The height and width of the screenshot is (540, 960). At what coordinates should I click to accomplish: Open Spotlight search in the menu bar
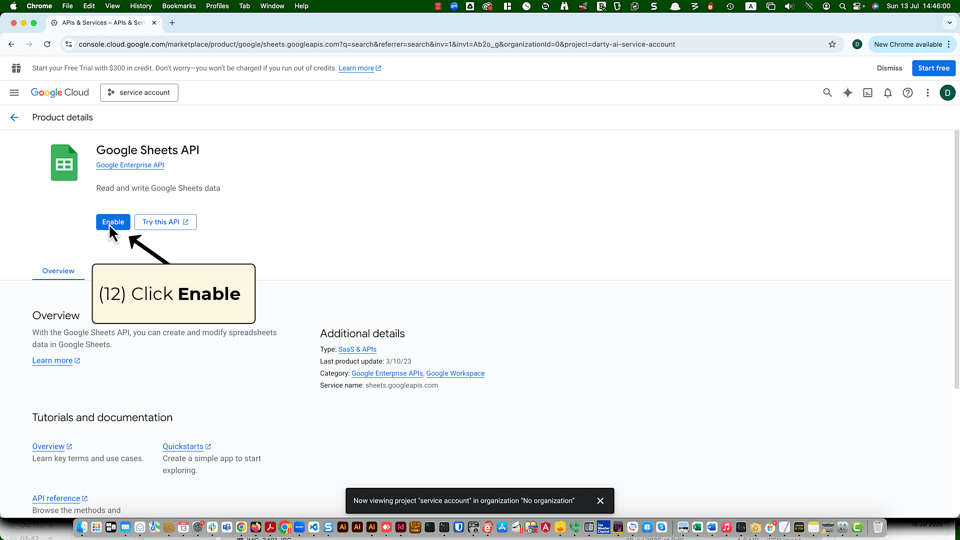pos(842,6)
